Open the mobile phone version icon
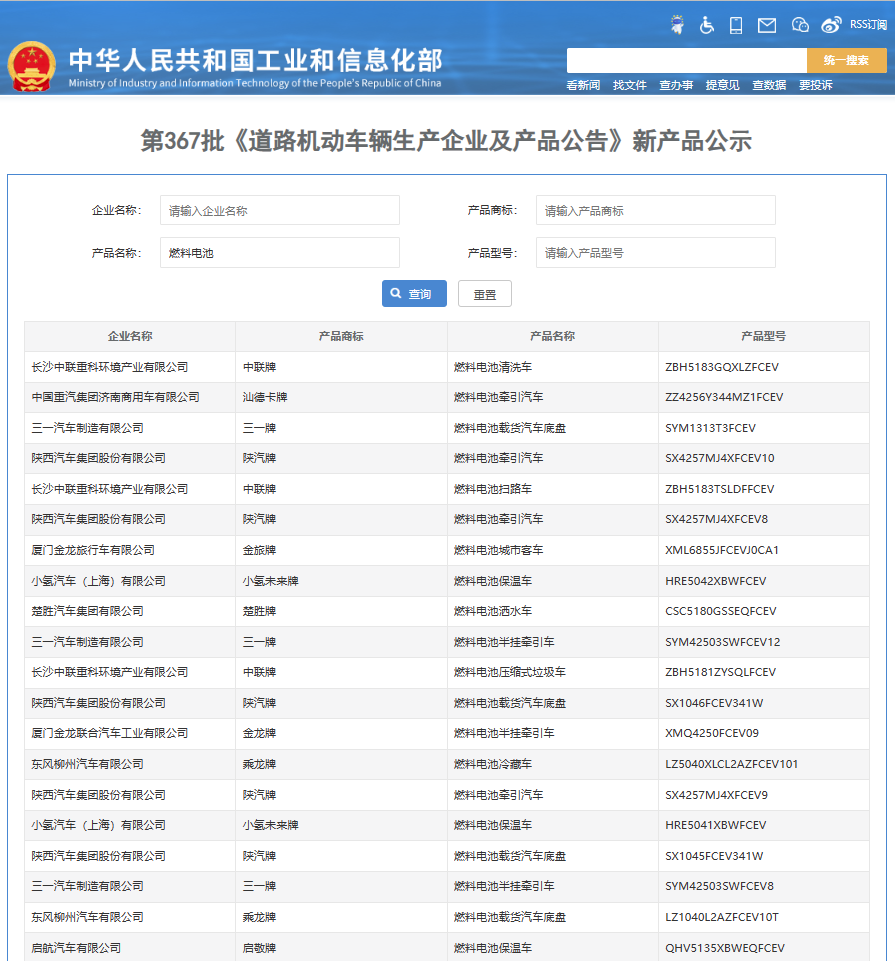The width and height of the screenshot is (895, 961). click(x=736, y=25)
